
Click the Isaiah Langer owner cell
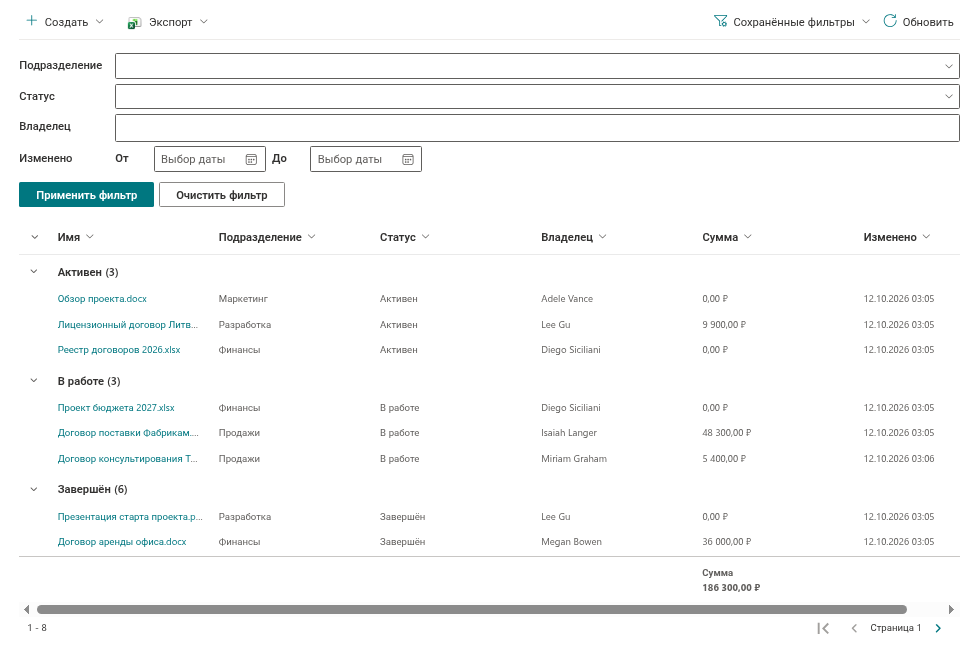point(569,432)
